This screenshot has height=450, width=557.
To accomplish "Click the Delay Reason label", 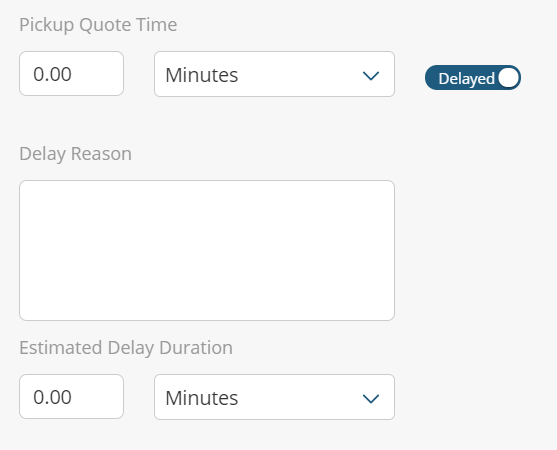I will point(75,154).
